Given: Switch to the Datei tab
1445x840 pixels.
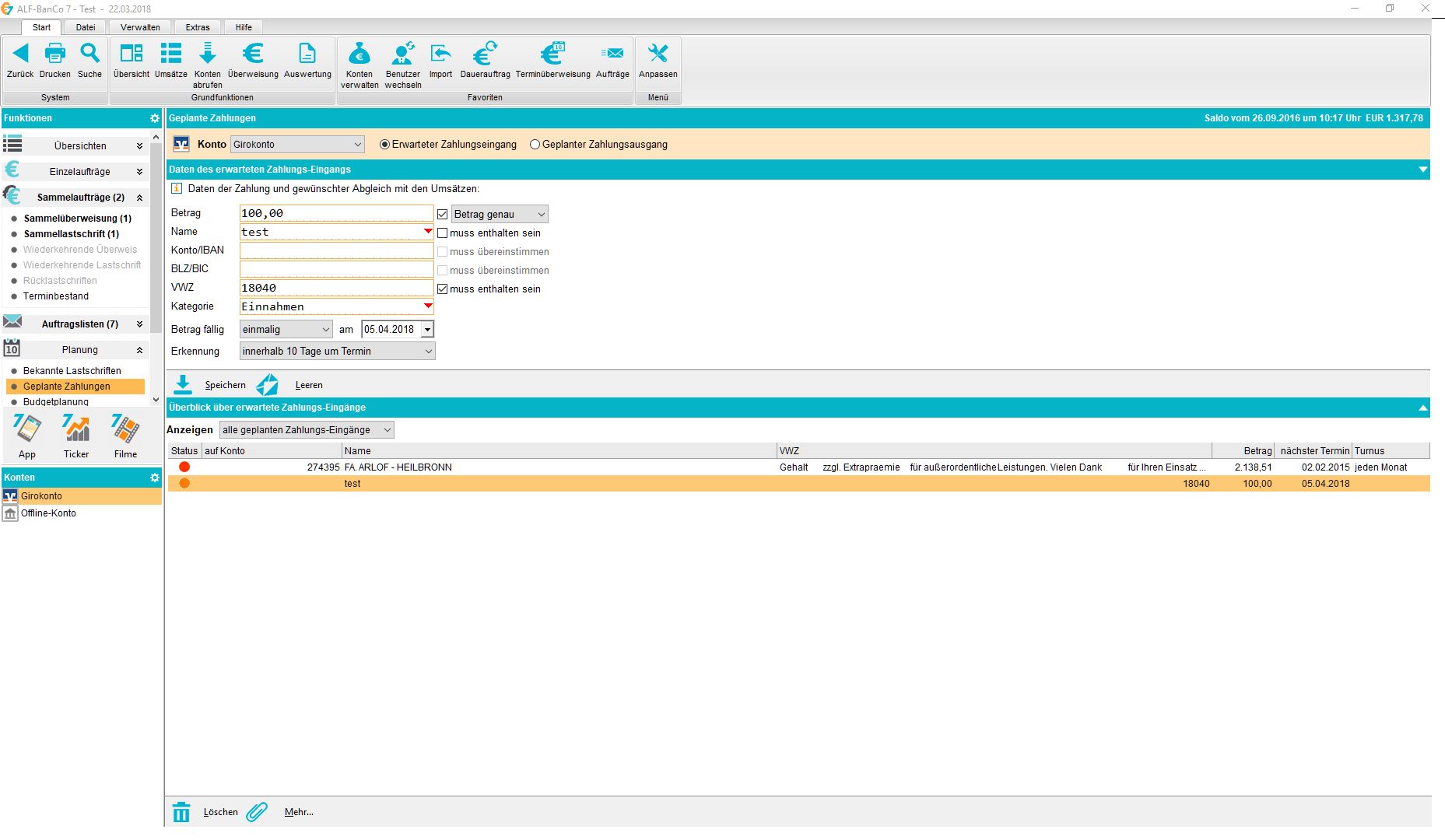Looking at the screenshot, I should click(86, 27).
